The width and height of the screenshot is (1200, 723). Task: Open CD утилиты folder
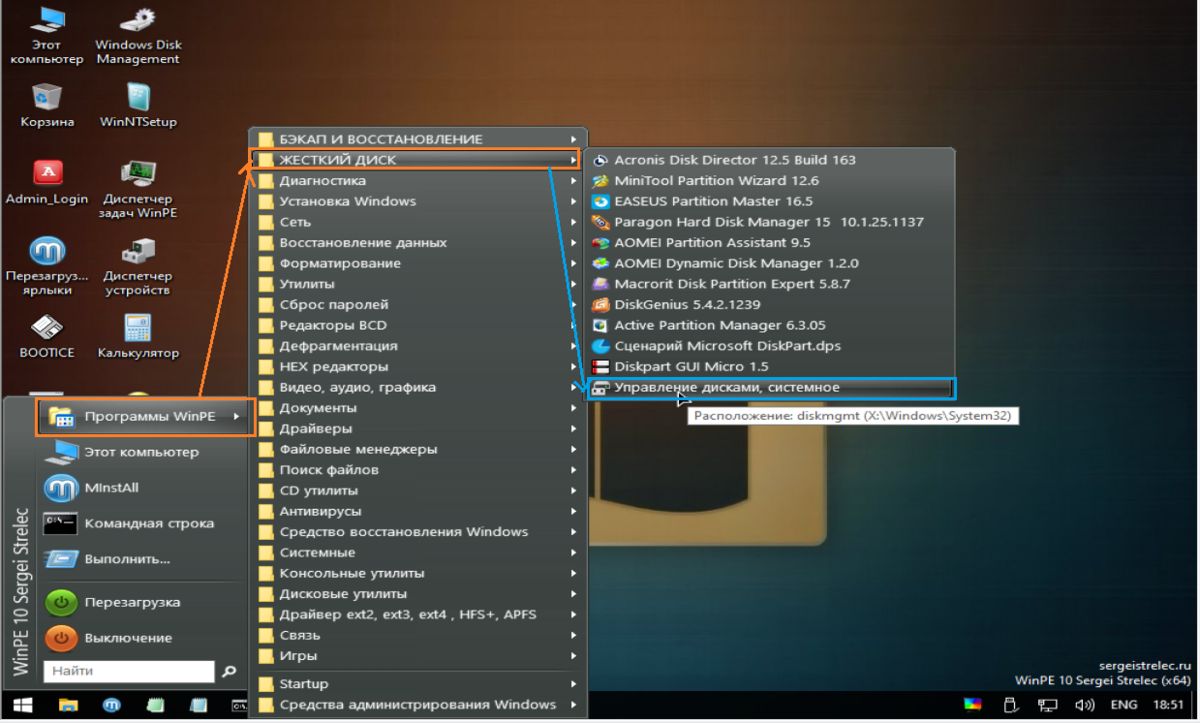(x=416, y=491)
